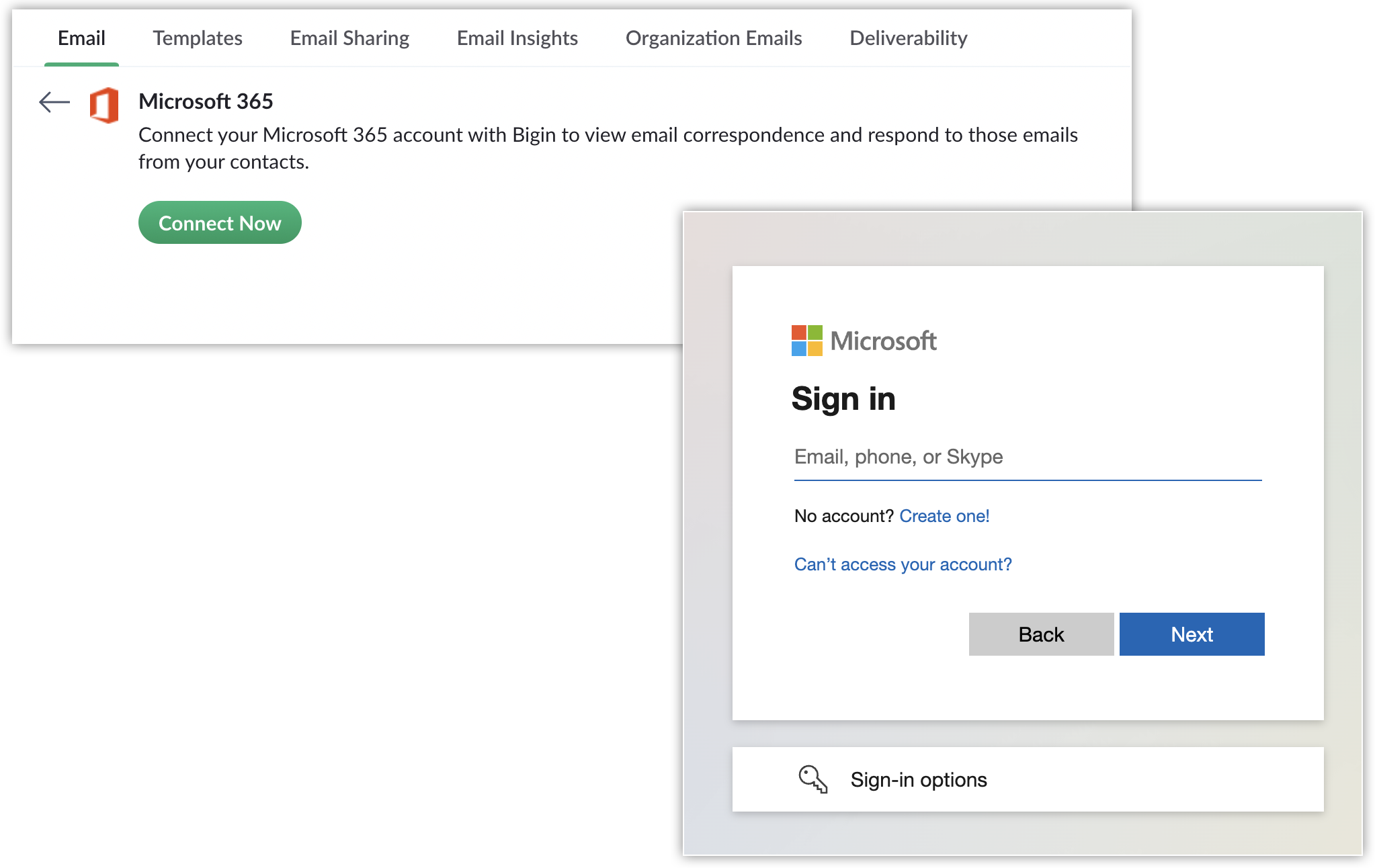
Task: Click the Microsoft wordmark text
Action: 883,341
